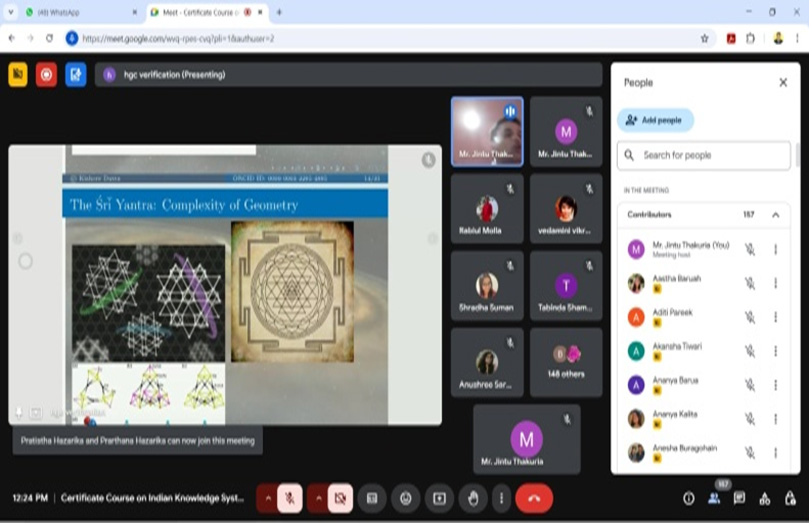Click the Add people button
Image resolution: width=809 pixels, height=523 pixels.
tap(655, 120)
